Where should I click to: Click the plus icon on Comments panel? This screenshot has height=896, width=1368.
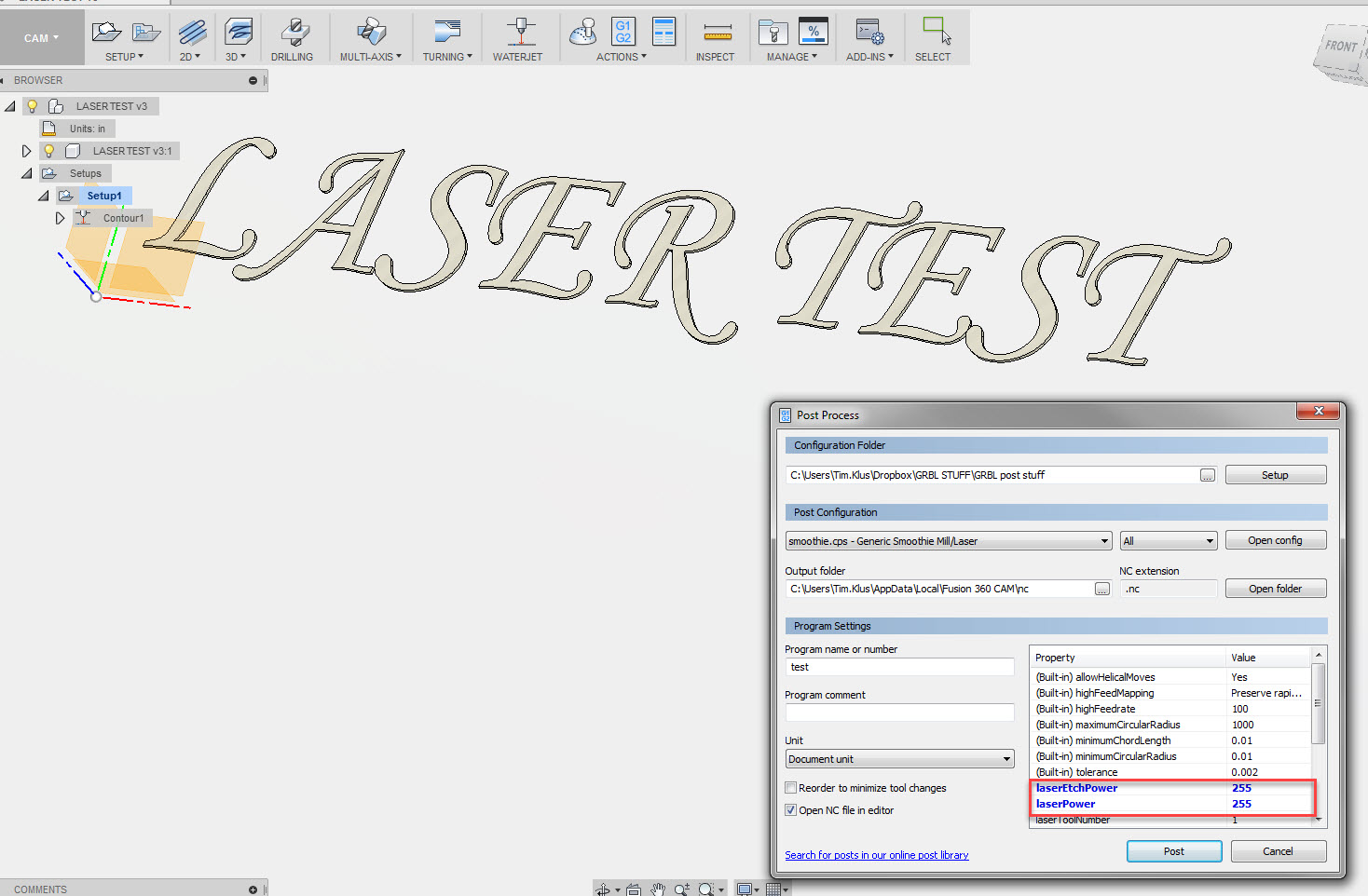pyautogui.click(x=253, y=889)
